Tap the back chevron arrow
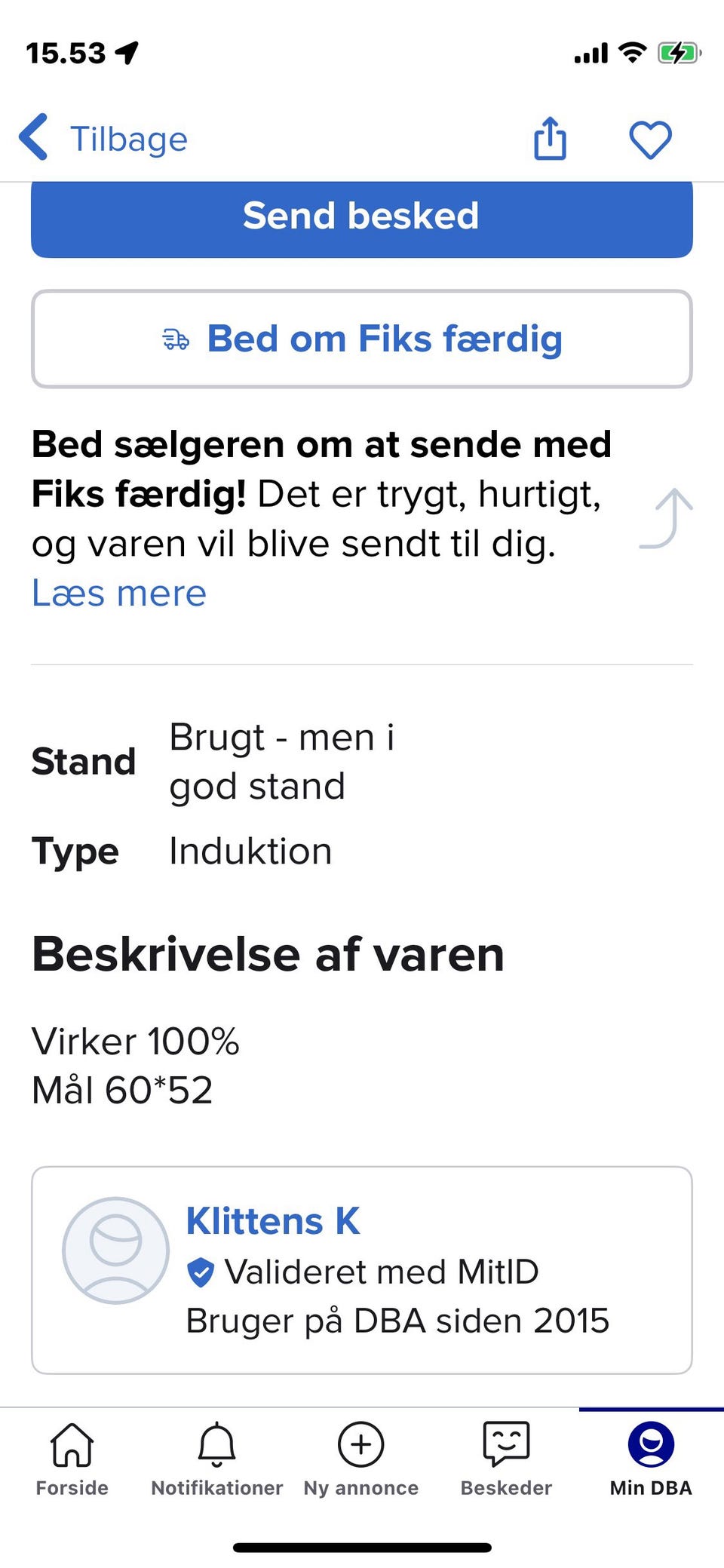724x1568 pixels. click(x=35, y=137)
